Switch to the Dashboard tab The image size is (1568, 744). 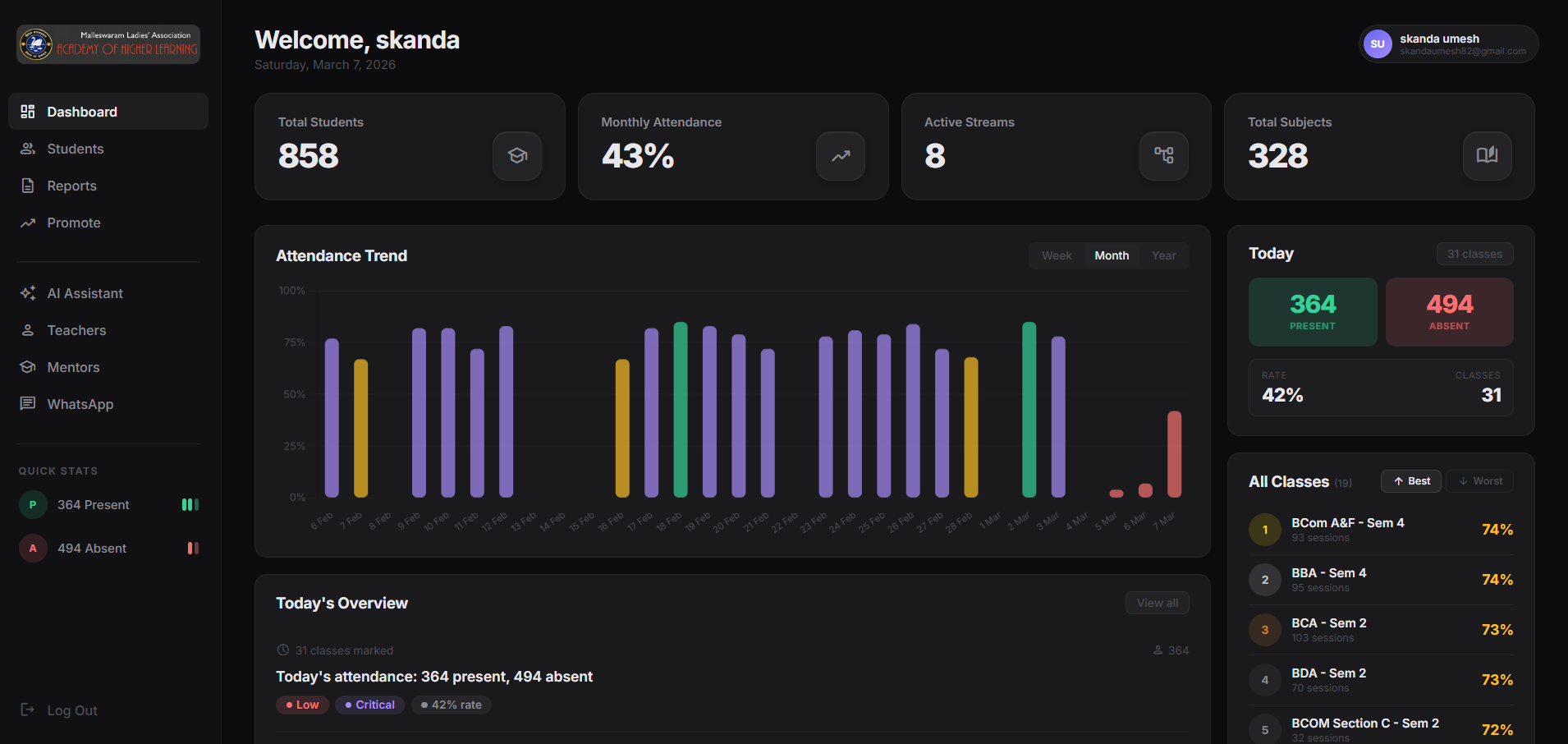pyautogui.click(x=82, y=112)
